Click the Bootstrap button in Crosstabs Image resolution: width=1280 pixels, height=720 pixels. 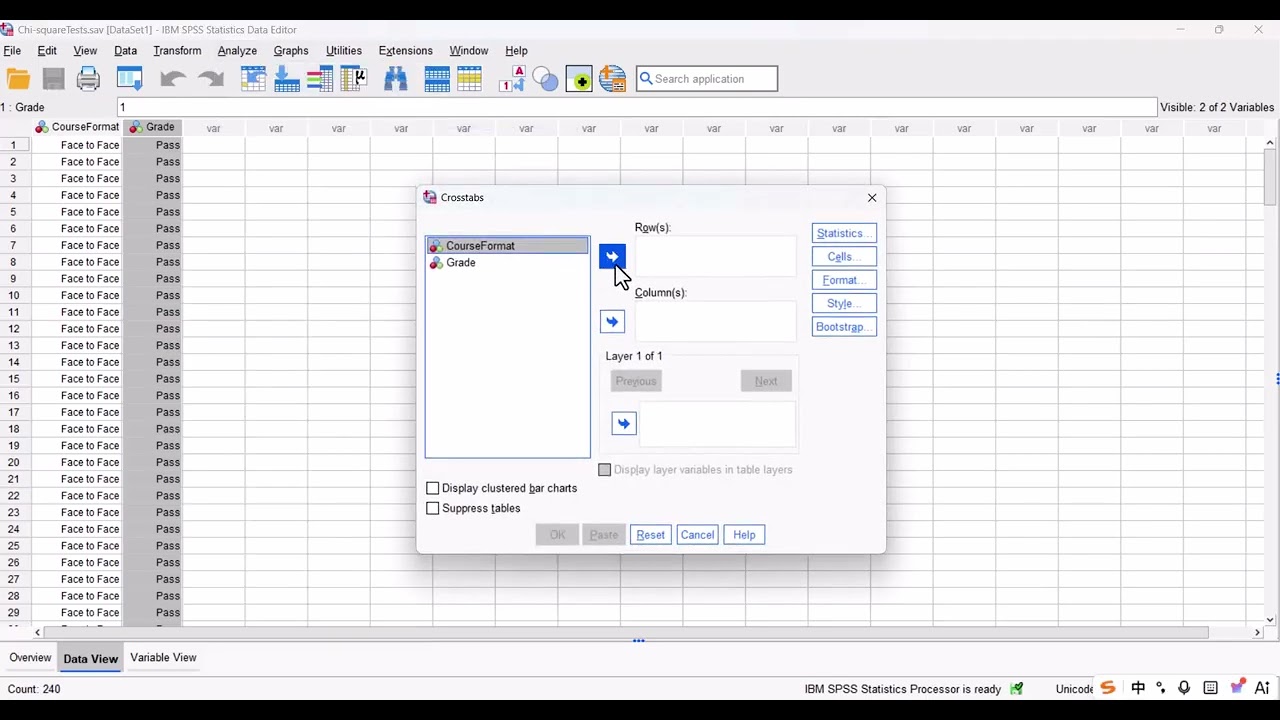[x=844, y=327]
